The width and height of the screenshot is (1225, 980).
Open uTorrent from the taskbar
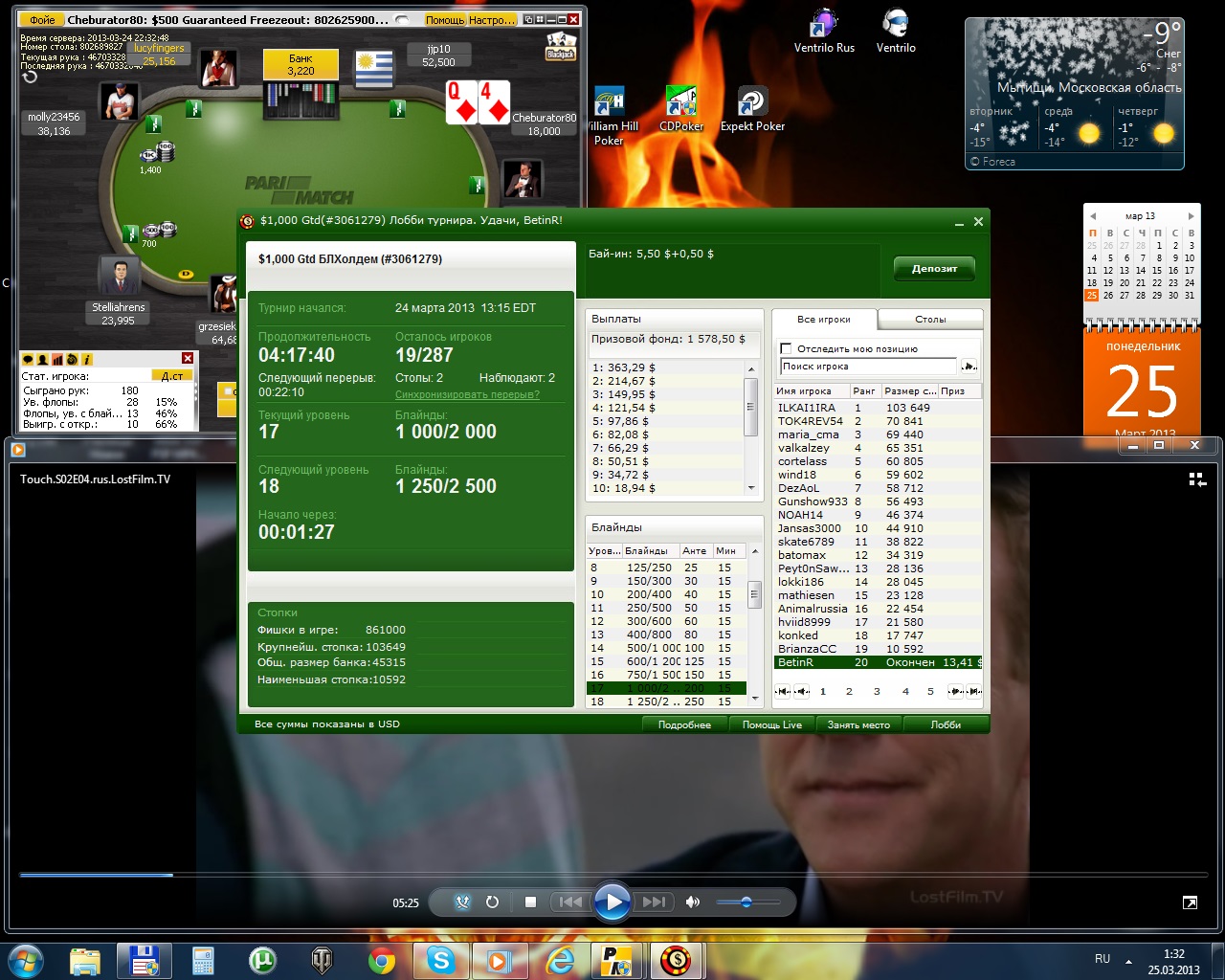[x=262, y=960]
